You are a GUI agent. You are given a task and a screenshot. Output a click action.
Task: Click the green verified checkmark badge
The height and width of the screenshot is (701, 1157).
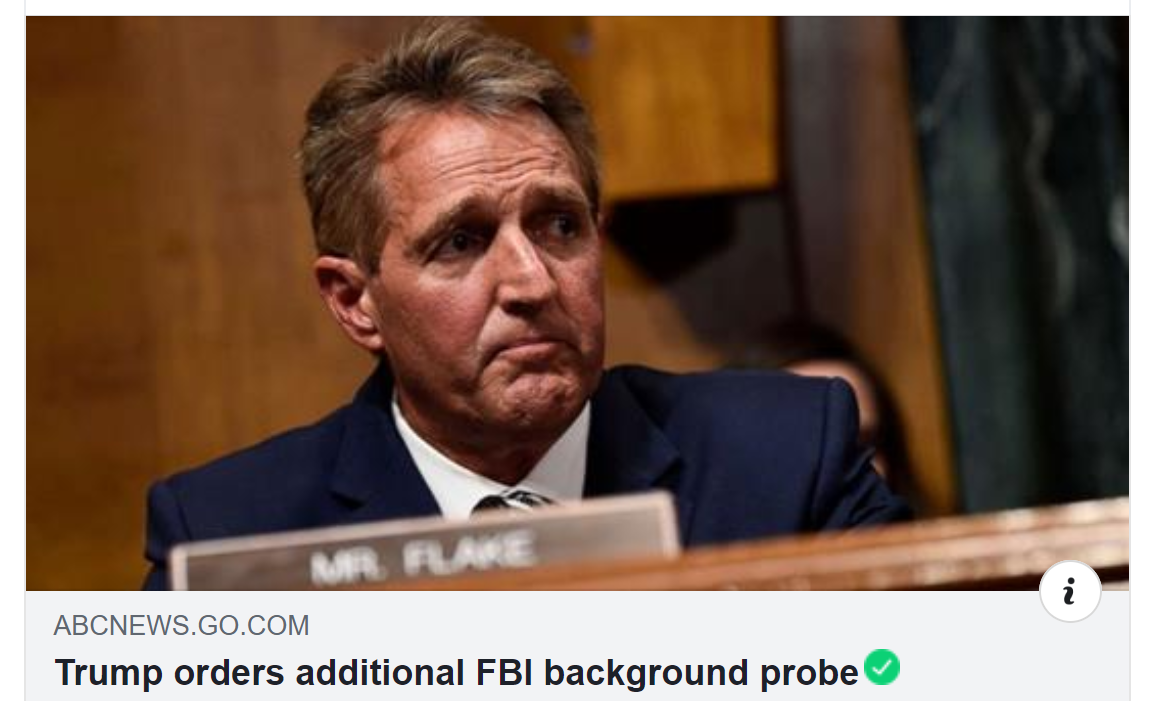click(x=882, y=667)
